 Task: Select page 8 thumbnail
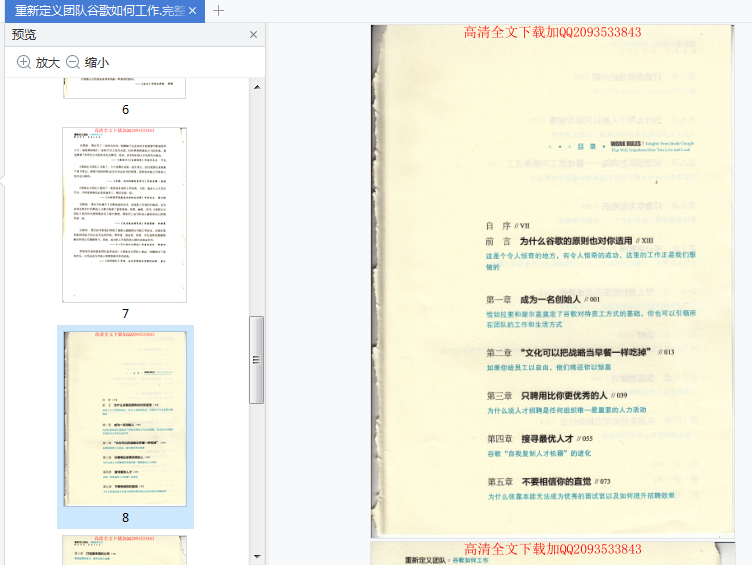pyautogui.click(x=125, y=419)
